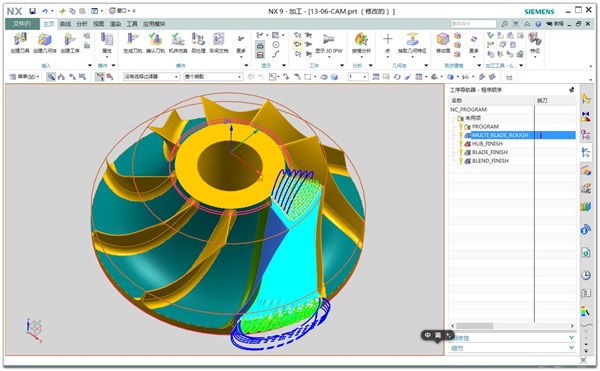This screenshot has width=600, height=371.
Task: Open the 整个装配 scope dropdown
Action: coord(213,77)
